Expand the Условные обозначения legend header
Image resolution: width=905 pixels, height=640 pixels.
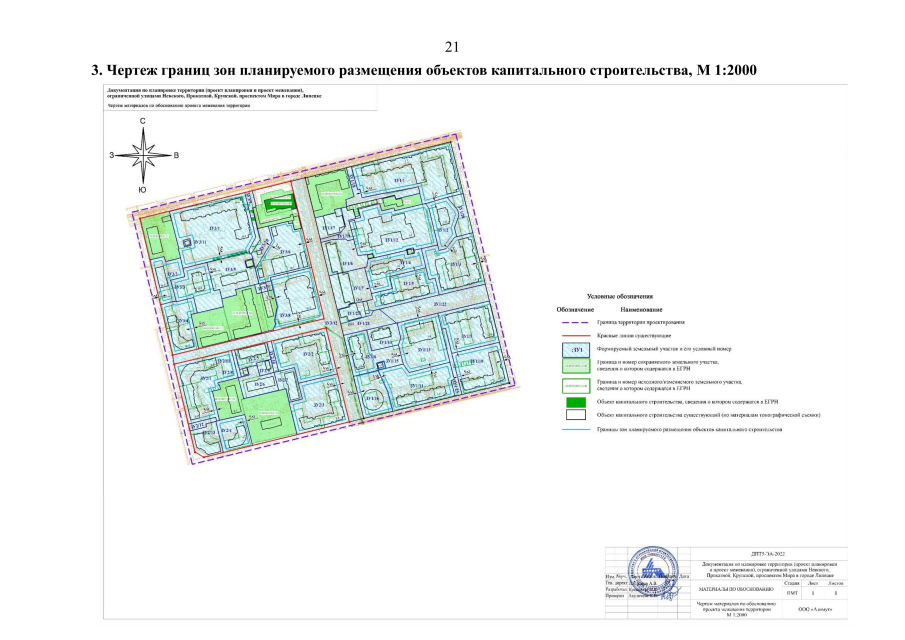point(621,297)
